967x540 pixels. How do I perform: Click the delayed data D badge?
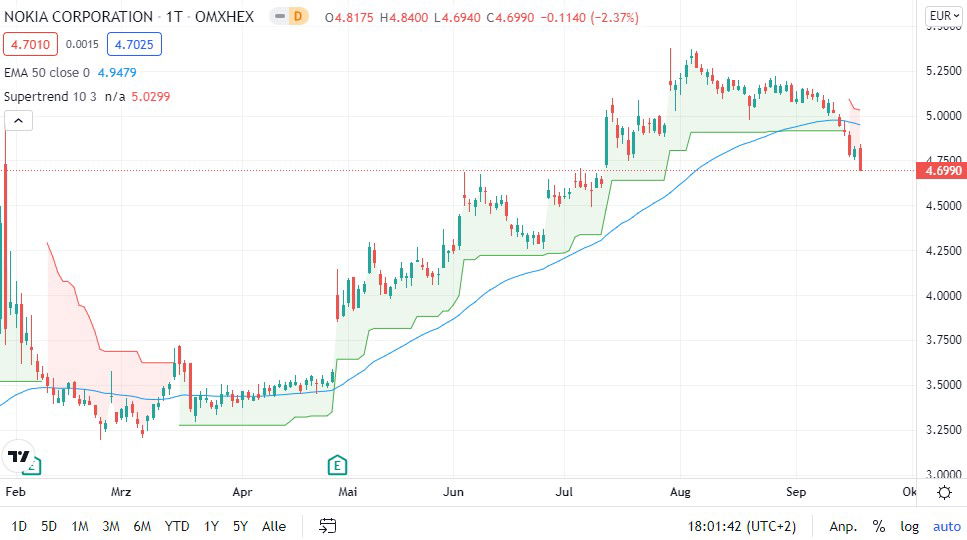(296, 17)
